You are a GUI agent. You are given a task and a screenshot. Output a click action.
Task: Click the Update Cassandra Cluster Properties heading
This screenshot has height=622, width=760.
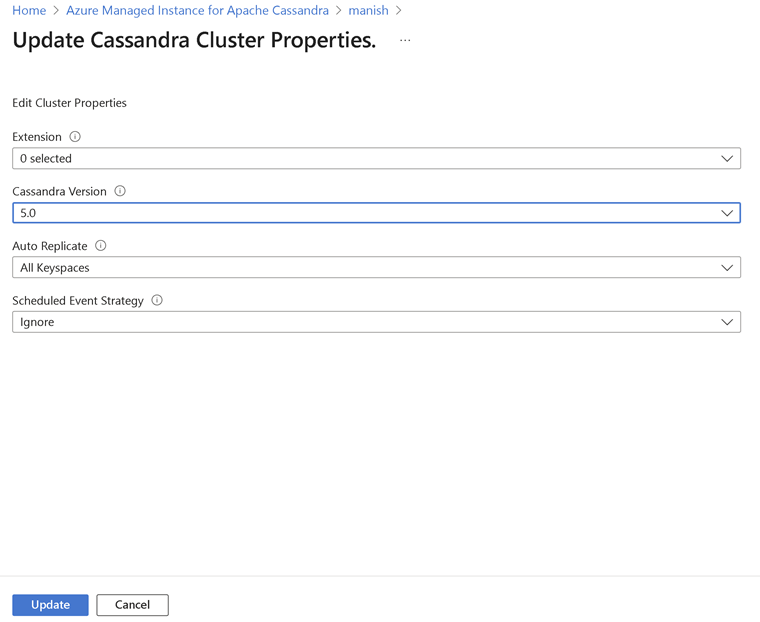[x=194, y=40]
